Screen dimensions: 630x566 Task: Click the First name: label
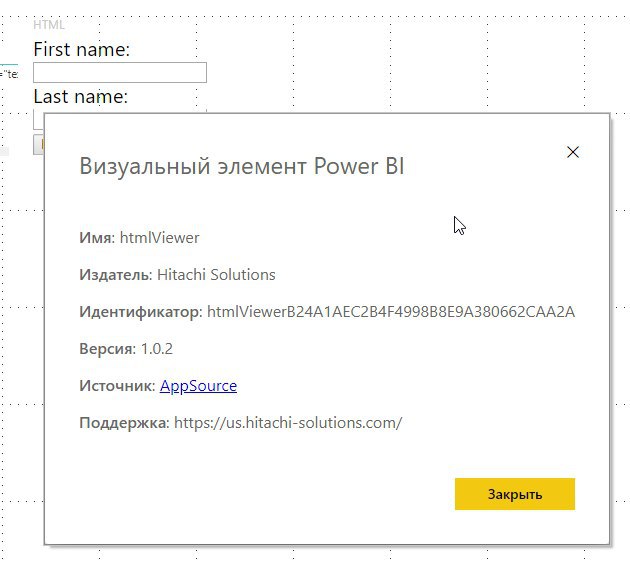pos(82,49)
